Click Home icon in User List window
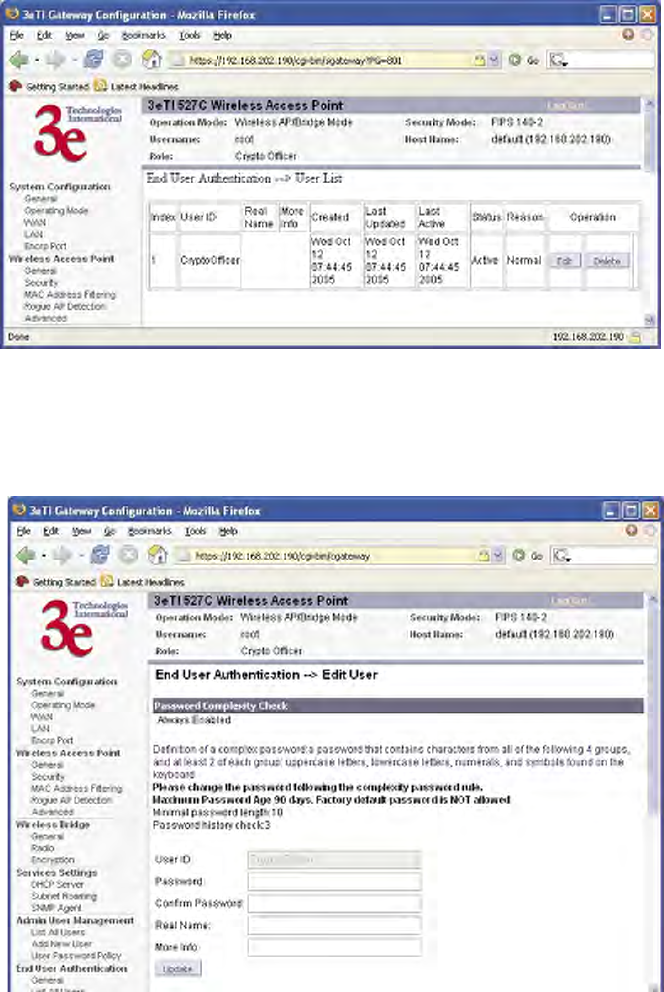Screen dimensions: 664x992 coord(151,59)
